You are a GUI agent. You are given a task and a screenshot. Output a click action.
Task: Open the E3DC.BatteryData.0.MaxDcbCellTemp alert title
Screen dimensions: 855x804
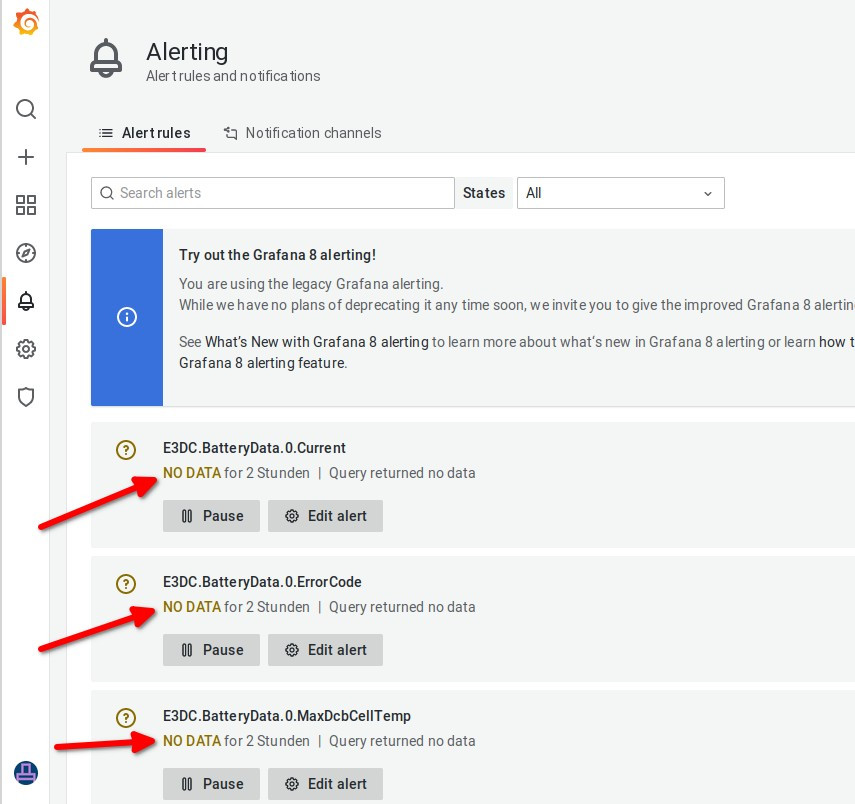point(287,716)
